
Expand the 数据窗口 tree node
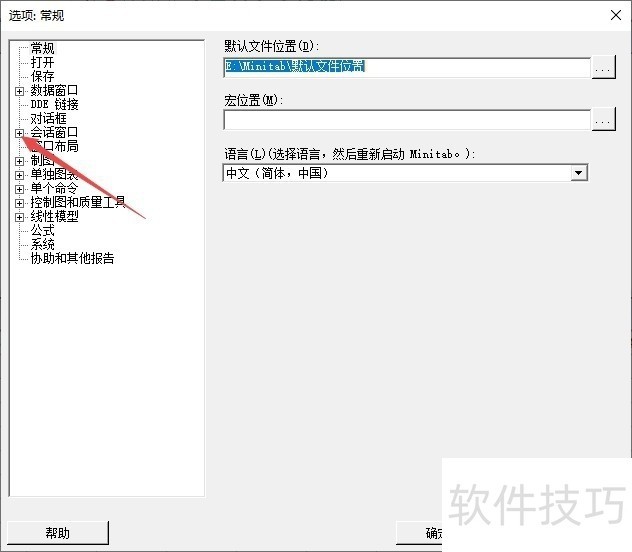click(19, 91)
